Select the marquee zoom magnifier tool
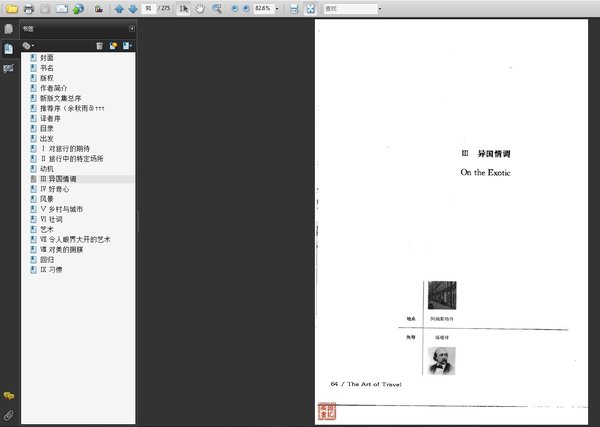This screenshot has height=427, width=600. [217, 8]
